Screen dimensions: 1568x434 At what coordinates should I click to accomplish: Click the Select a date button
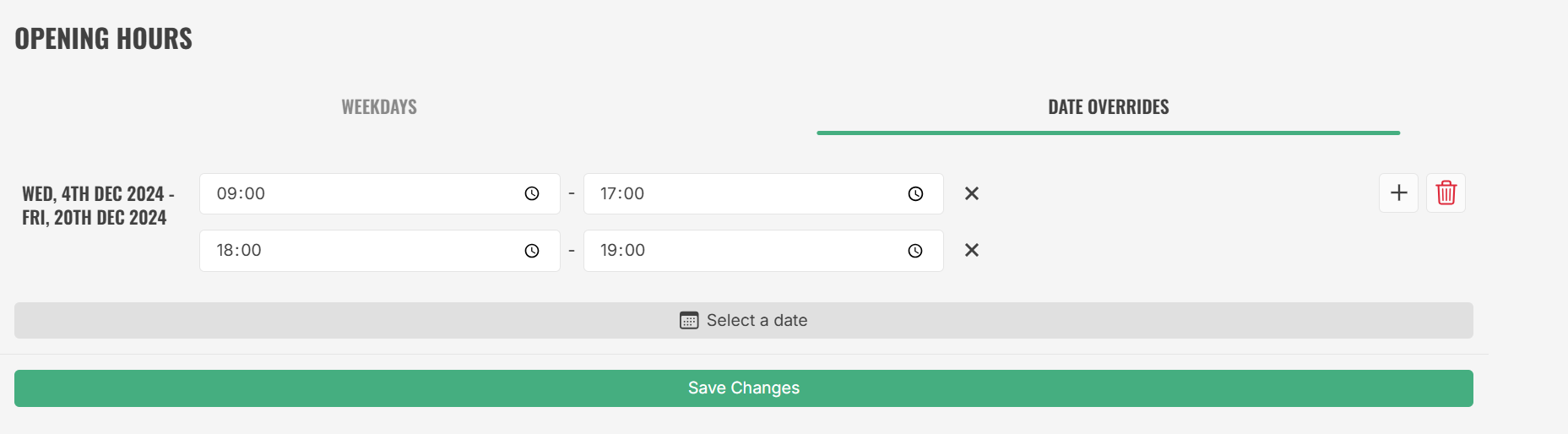(744, 321)
